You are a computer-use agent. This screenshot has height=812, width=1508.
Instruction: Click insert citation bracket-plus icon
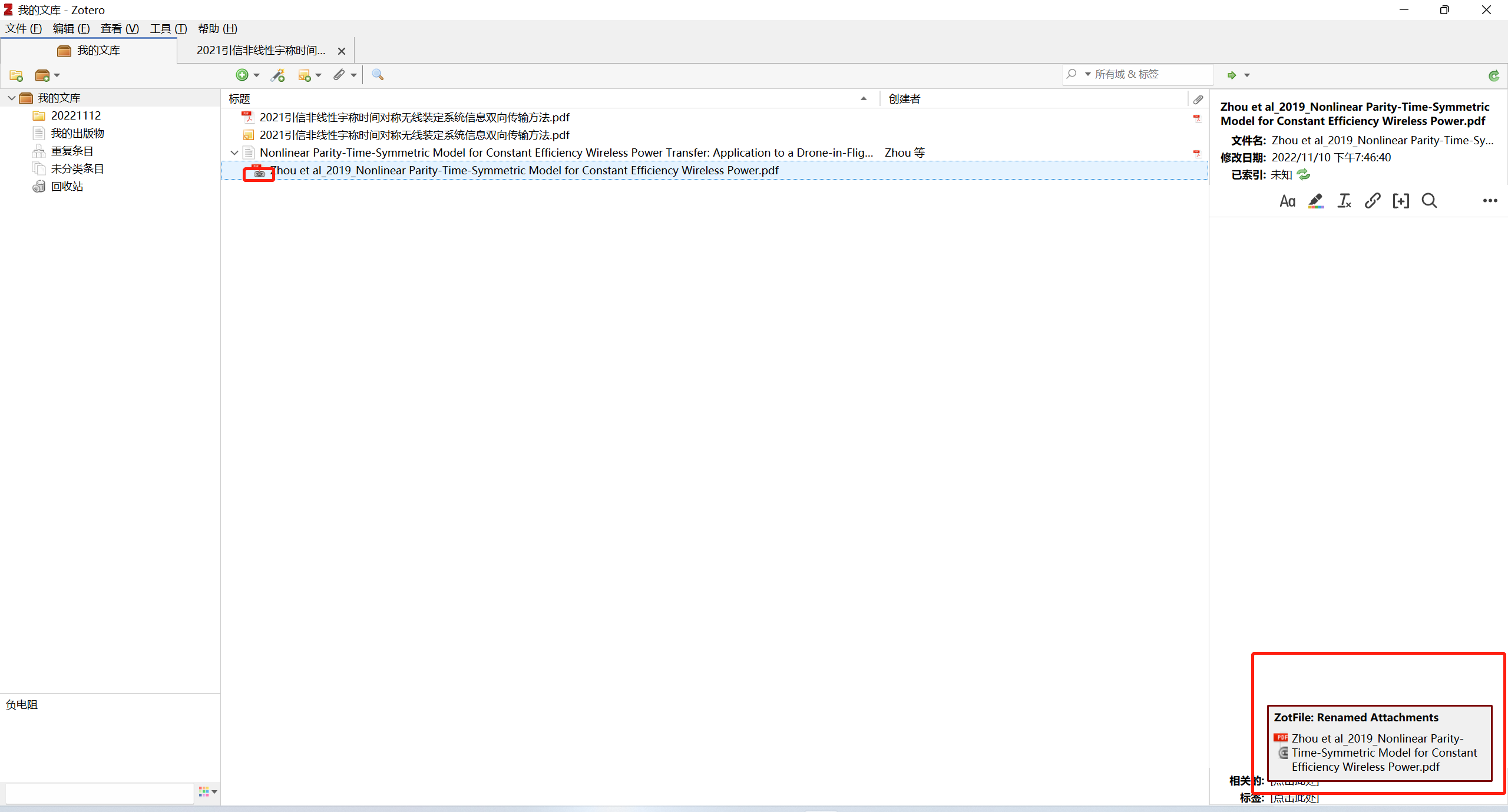[1400, 201]
